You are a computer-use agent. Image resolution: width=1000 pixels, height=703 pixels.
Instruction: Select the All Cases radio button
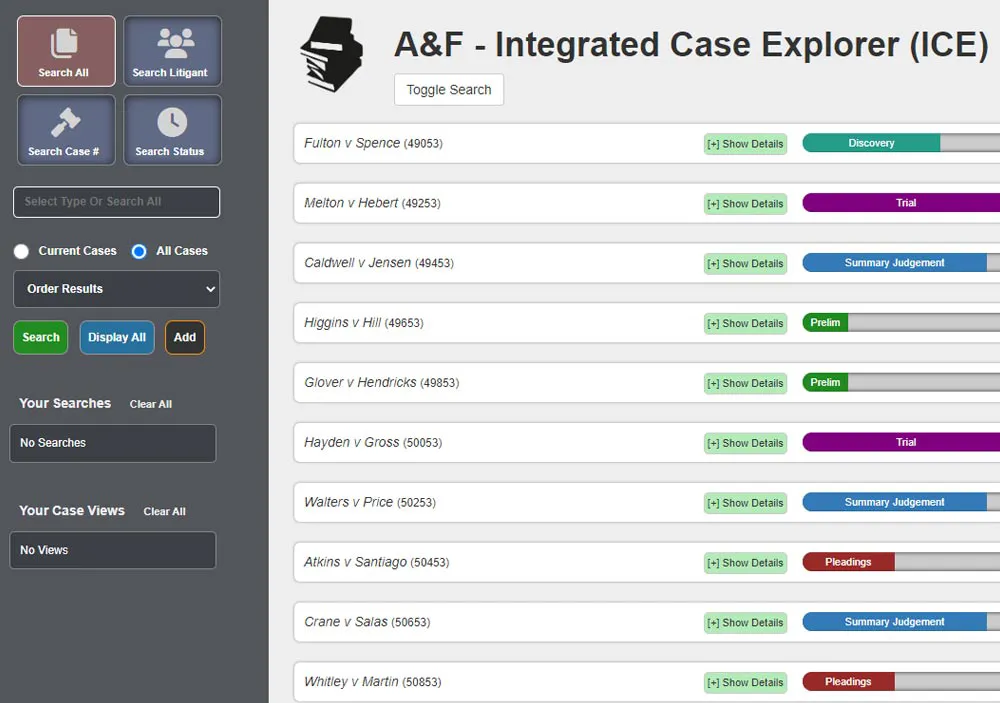click(139, 251)
